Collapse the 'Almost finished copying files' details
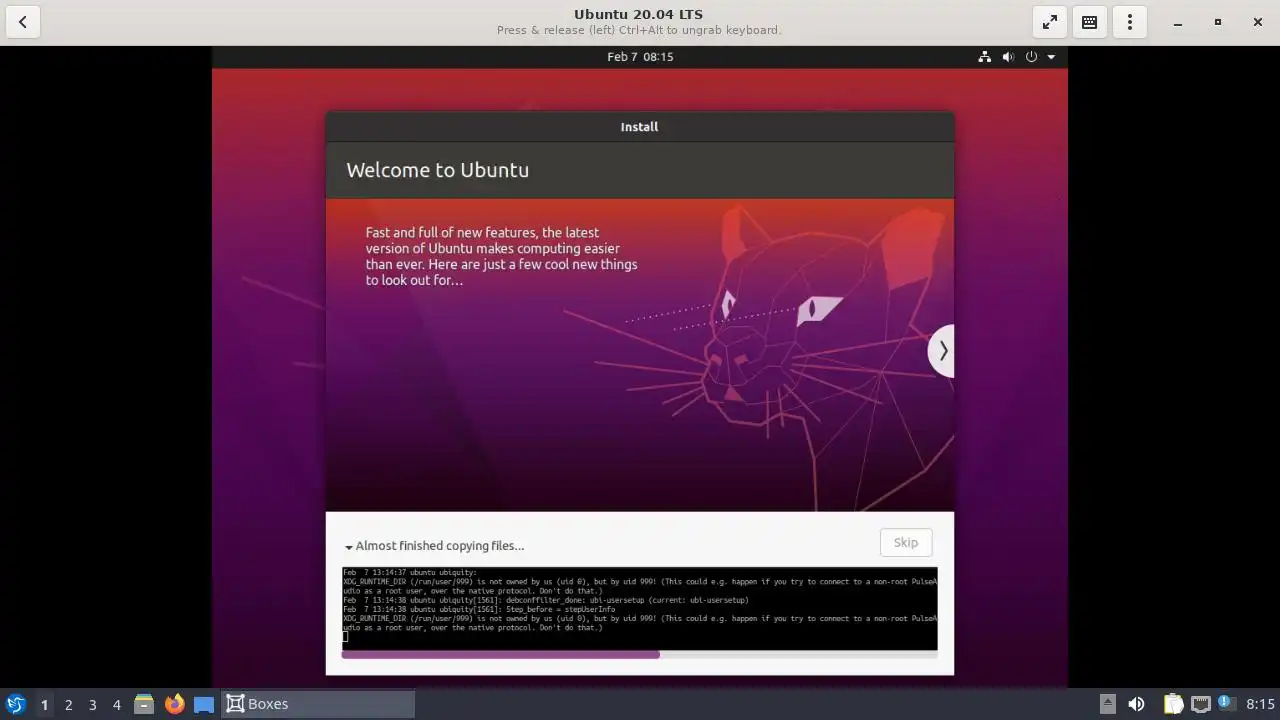 (x=434, y=546)
